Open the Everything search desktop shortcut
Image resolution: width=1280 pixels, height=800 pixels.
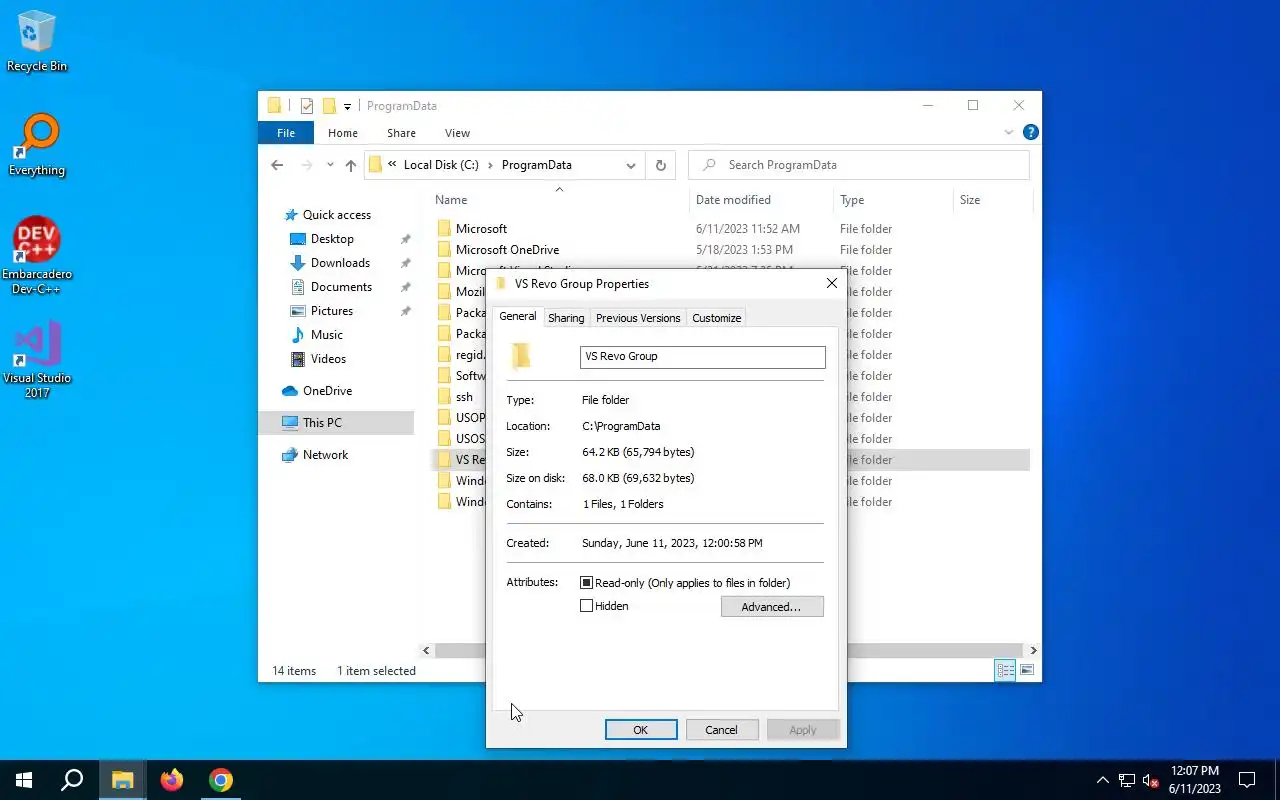[x=37, y=146]
